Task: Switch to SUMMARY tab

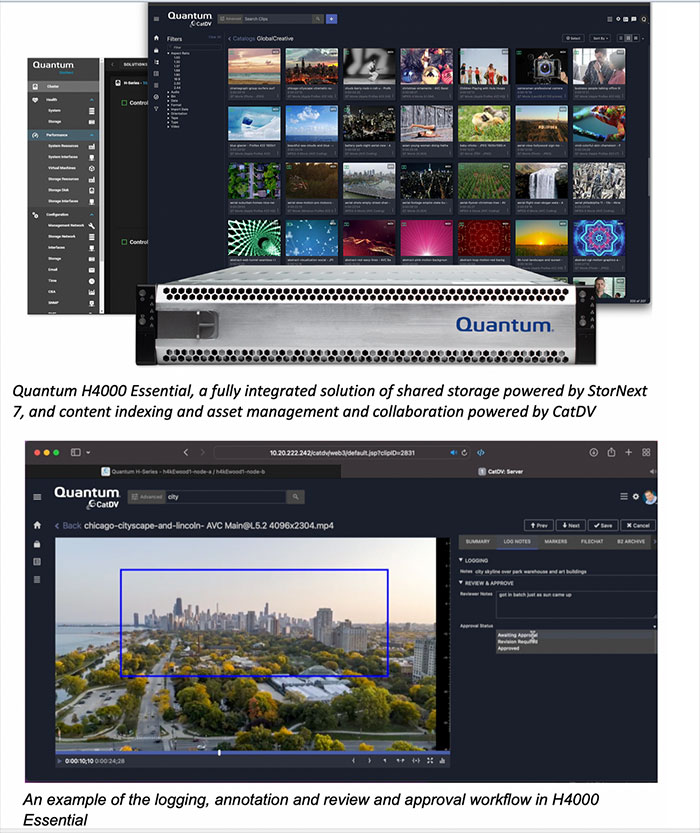Action: point(477,541)
